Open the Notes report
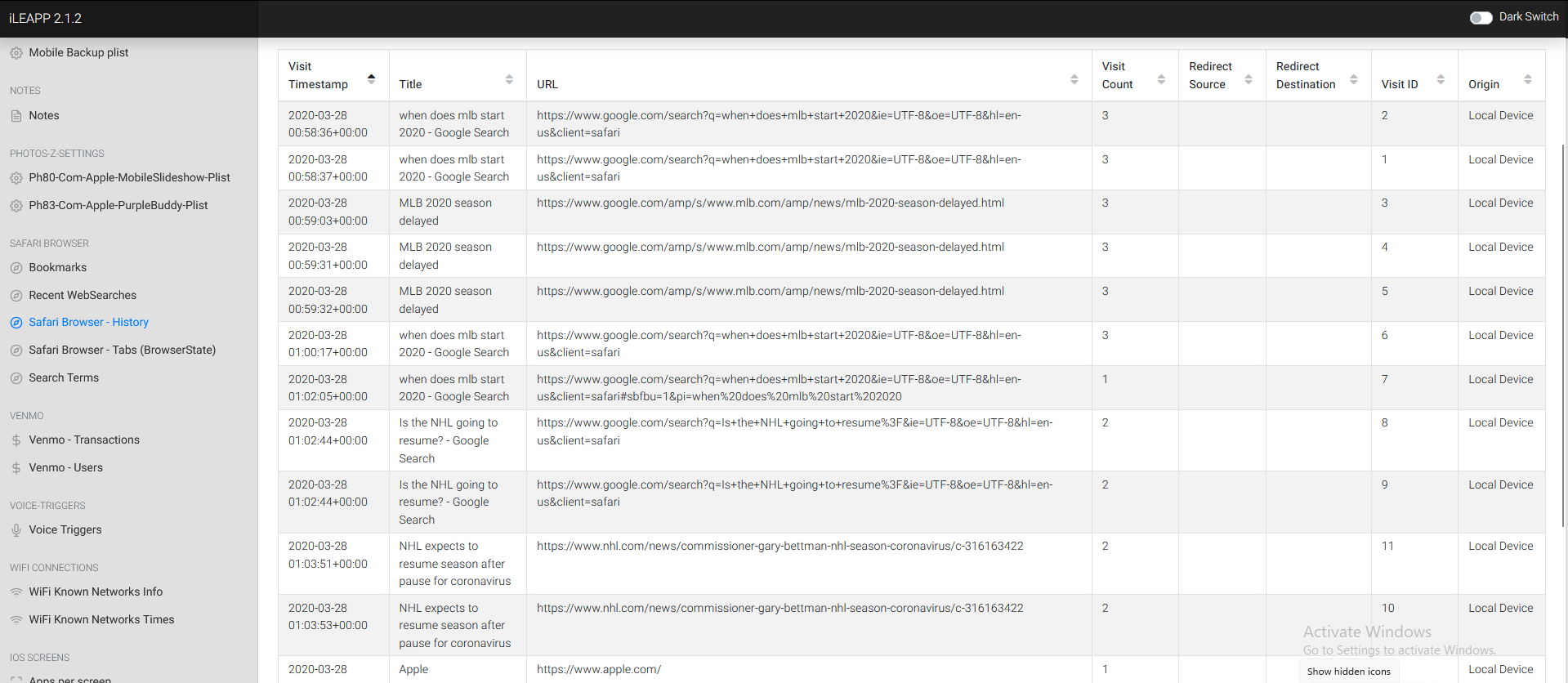The height and width of the screenshot is (683, 1568). (x=44, y=115)
